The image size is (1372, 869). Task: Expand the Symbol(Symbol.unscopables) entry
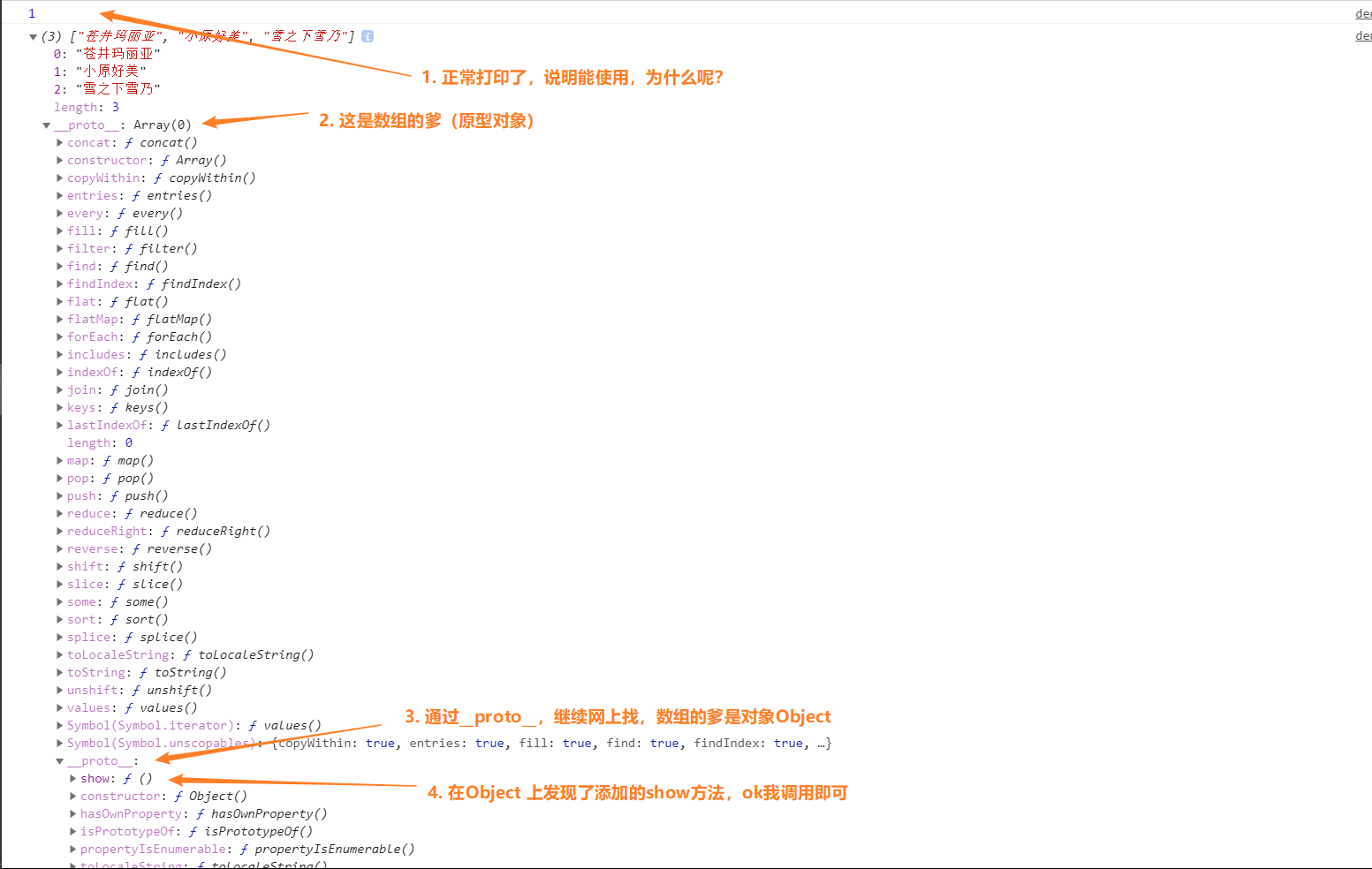pos(59,743)
